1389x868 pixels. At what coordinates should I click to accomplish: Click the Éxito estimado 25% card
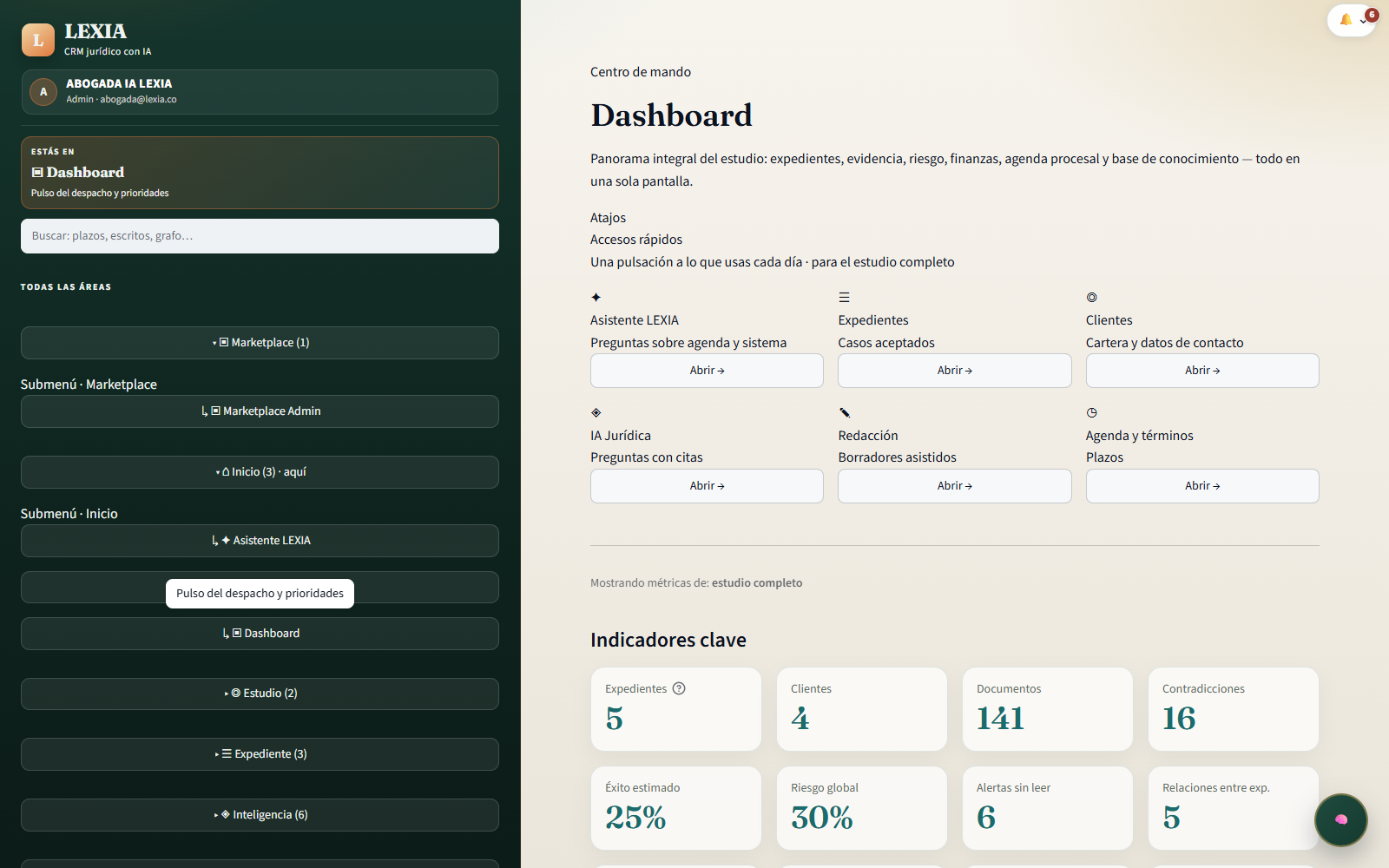click(x=675, y=808)
